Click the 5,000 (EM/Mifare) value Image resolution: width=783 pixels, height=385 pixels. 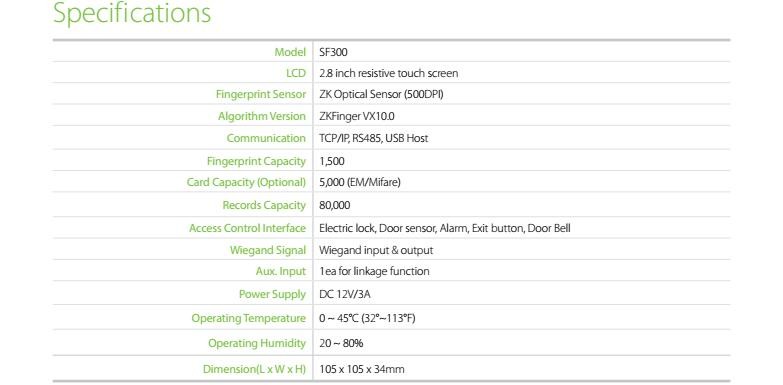pos(360,182)
